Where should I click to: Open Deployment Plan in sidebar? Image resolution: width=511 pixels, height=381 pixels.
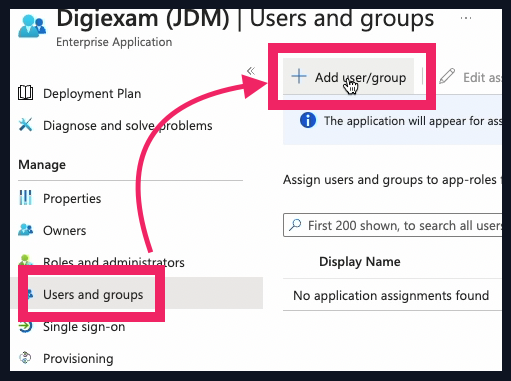92,94
